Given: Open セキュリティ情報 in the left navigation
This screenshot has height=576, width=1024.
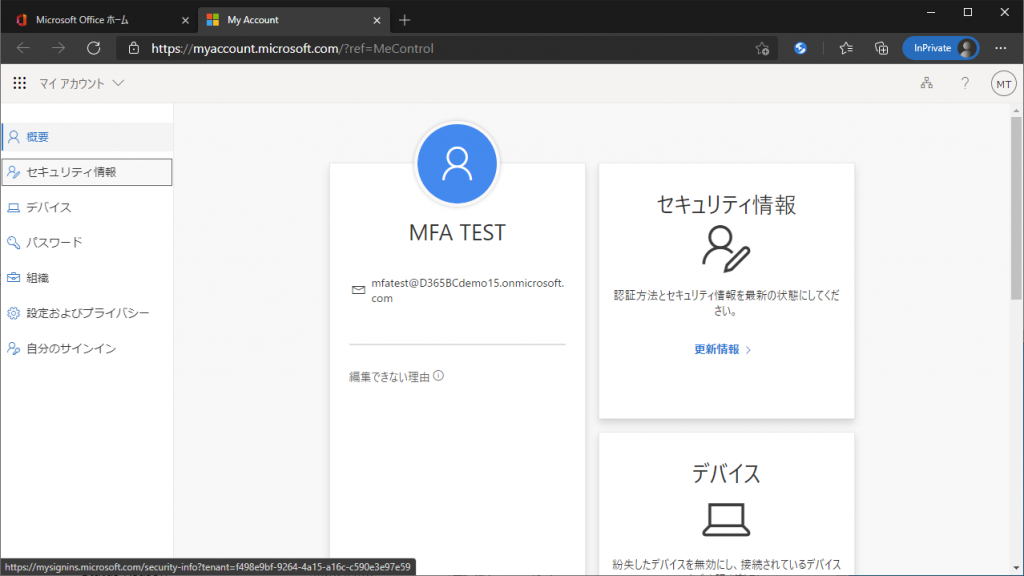Looking at the screenshot, I should 72,172.
